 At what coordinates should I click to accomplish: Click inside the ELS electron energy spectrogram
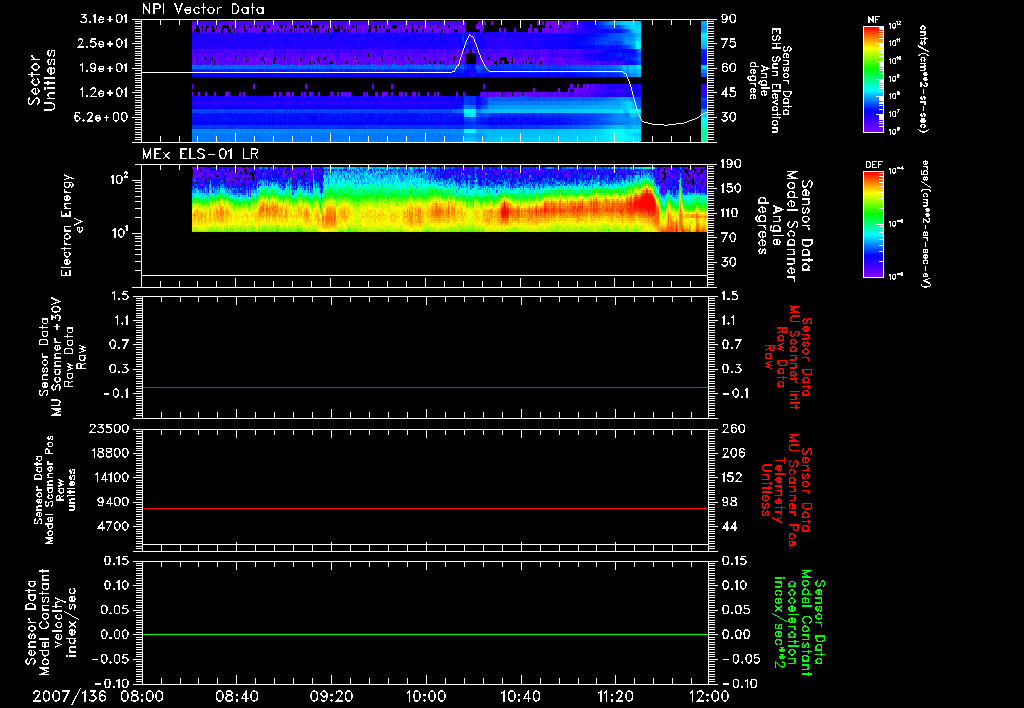[450, 199]
